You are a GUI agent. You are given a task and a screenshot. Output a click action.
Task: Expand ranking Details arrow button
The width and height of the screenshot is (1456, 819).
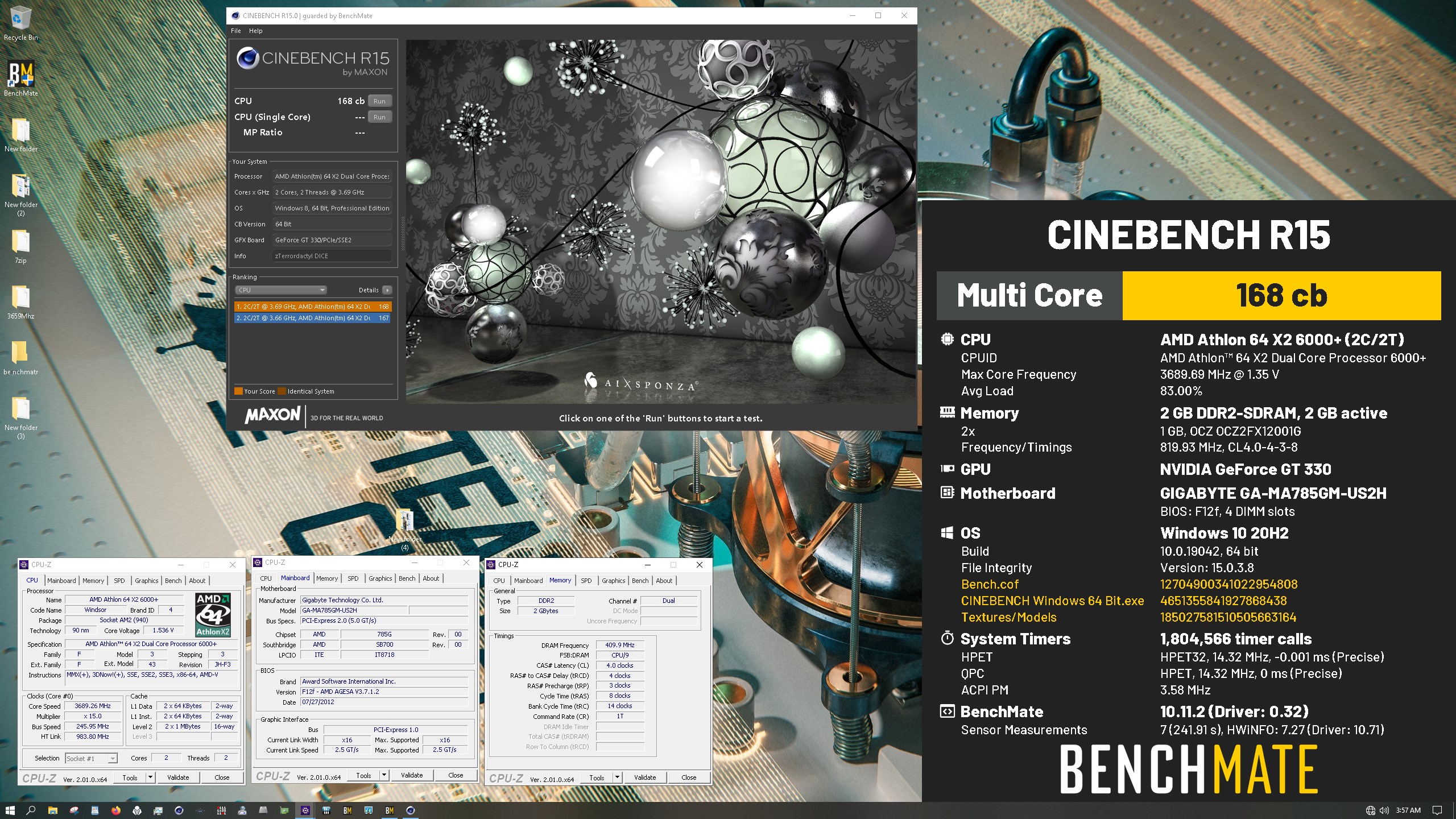[387, 290]
